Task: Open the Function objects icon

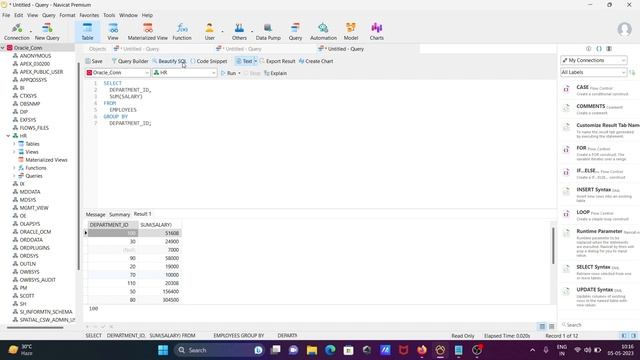Action: pos(182,31)
